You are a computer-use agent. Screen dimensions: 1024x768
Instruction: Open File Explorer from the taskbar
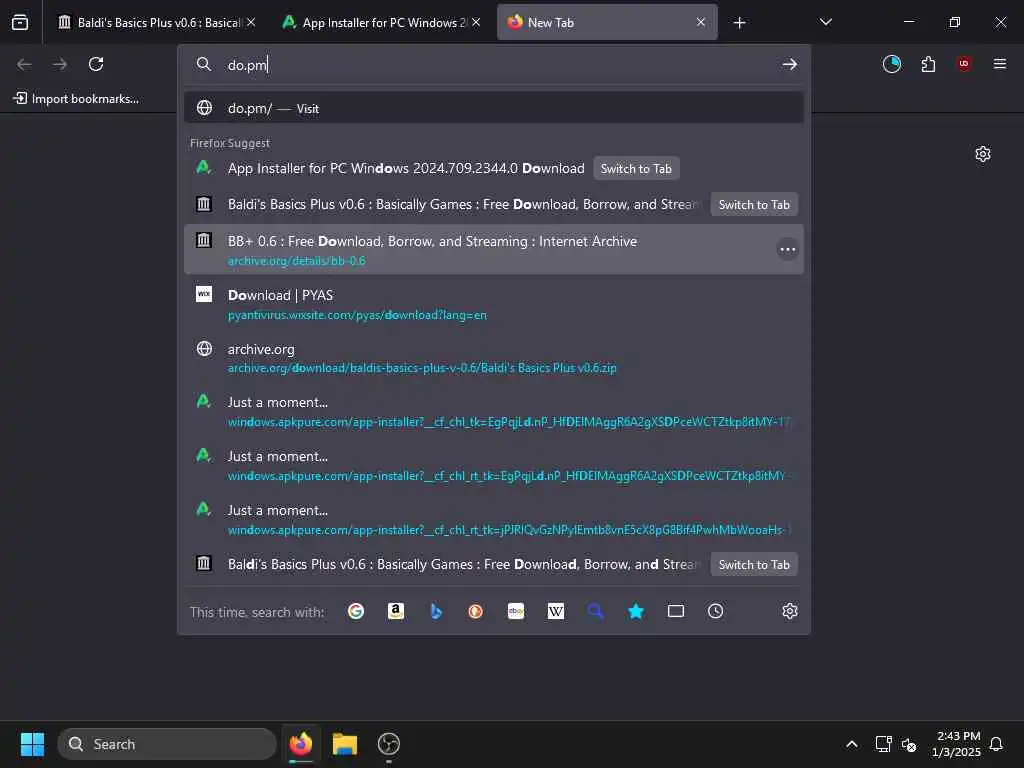[x=345, y=744]
